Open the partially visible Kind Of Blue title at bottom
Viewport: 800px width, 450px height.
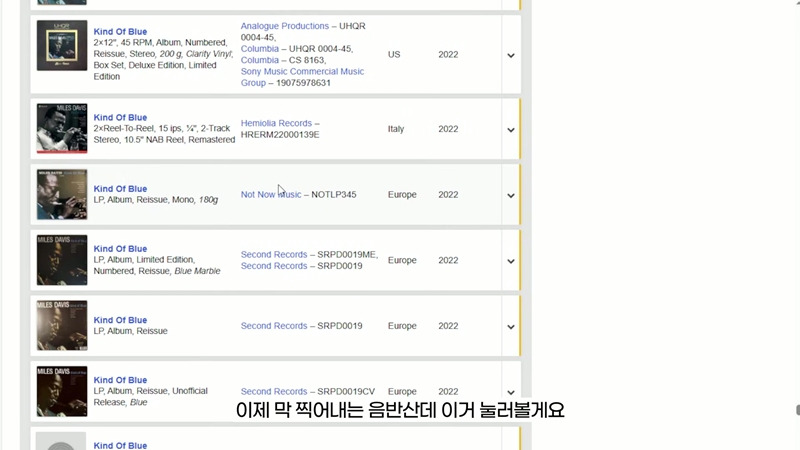pos(120,445)
